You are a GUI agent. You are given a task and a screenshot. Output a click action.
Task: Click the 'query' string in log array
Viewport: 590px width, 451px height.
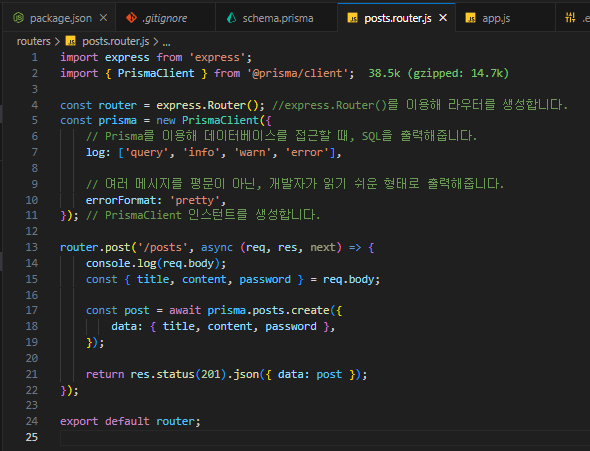pos(146,152)
